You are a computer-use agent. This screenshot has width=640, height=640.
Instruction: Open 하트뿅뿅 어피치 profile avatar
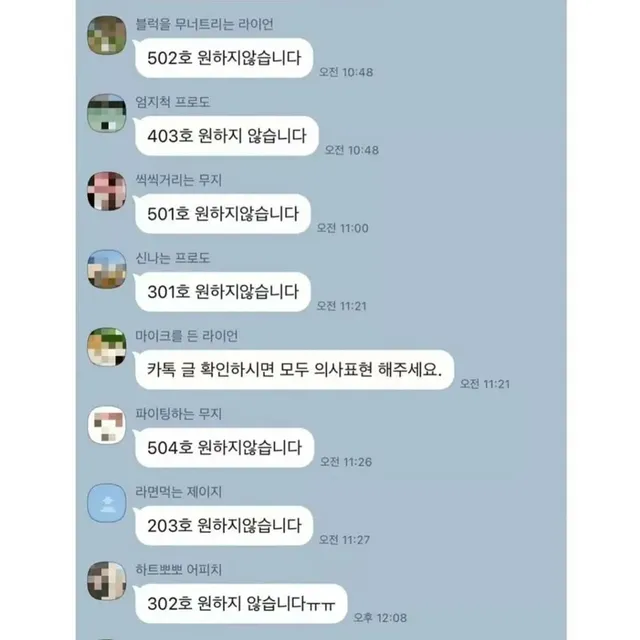tap(107, 581)
